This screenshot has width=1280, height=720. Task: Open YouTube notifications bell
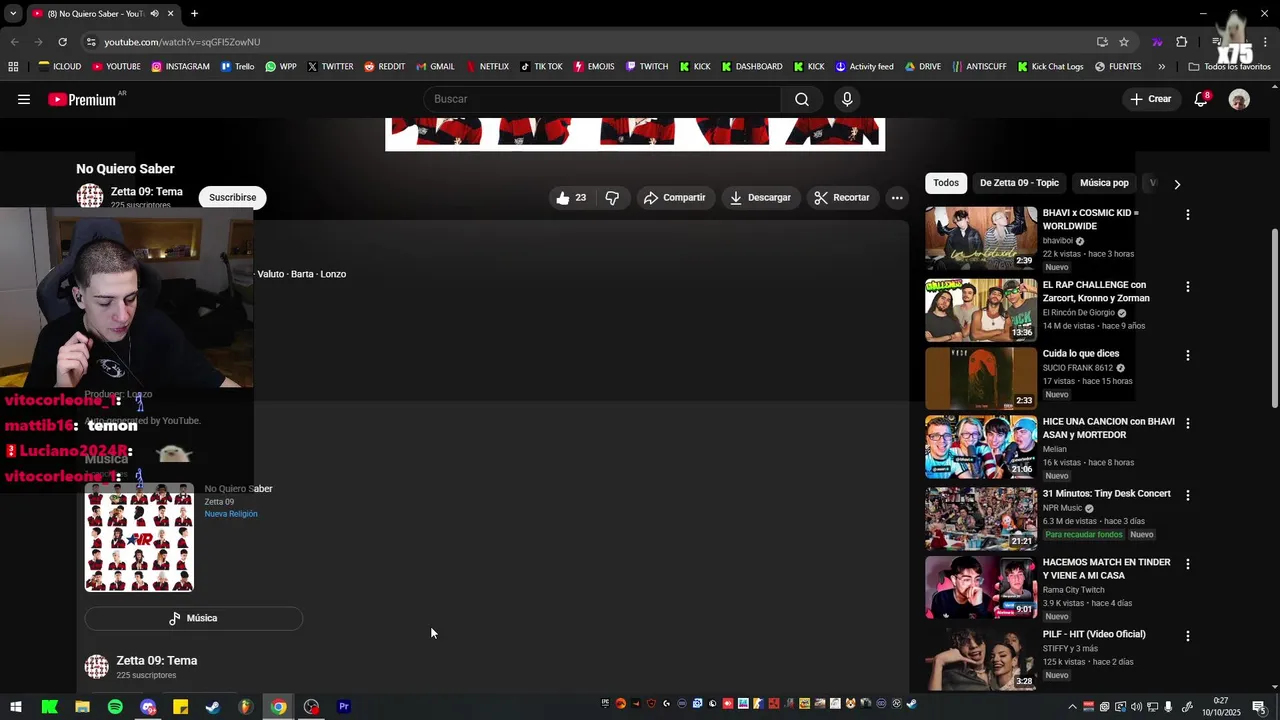[1201, 99]
